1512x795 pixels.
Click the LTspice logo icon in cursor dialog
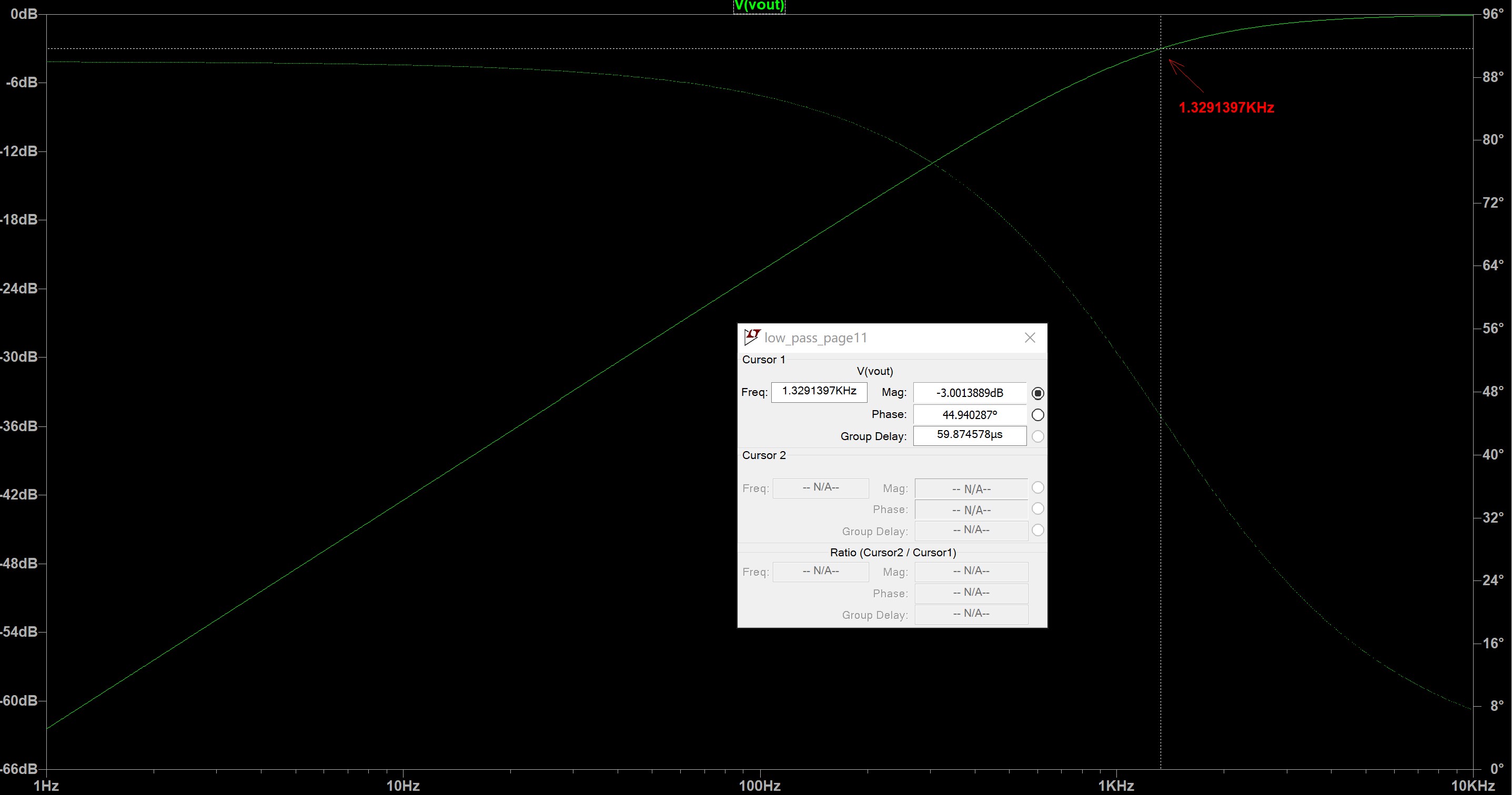click(x=751, y=337)
